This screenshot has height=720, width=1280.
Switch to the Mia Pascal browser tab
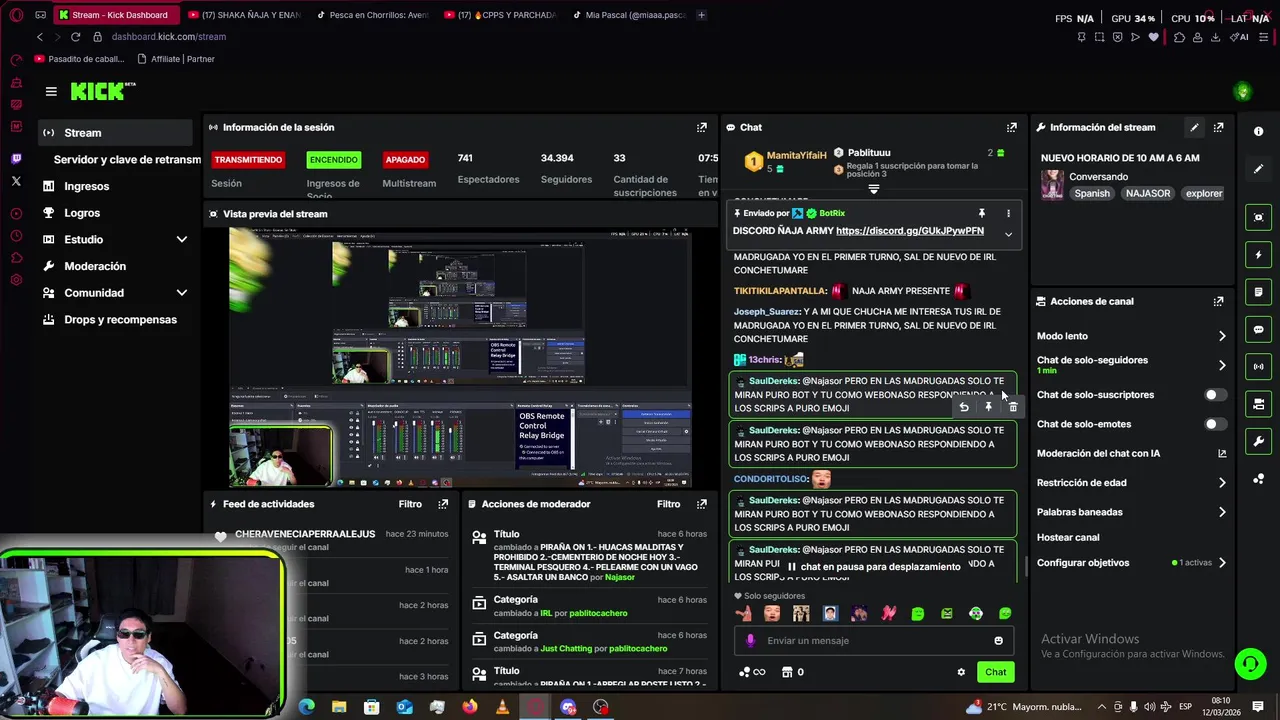(630, 15)
